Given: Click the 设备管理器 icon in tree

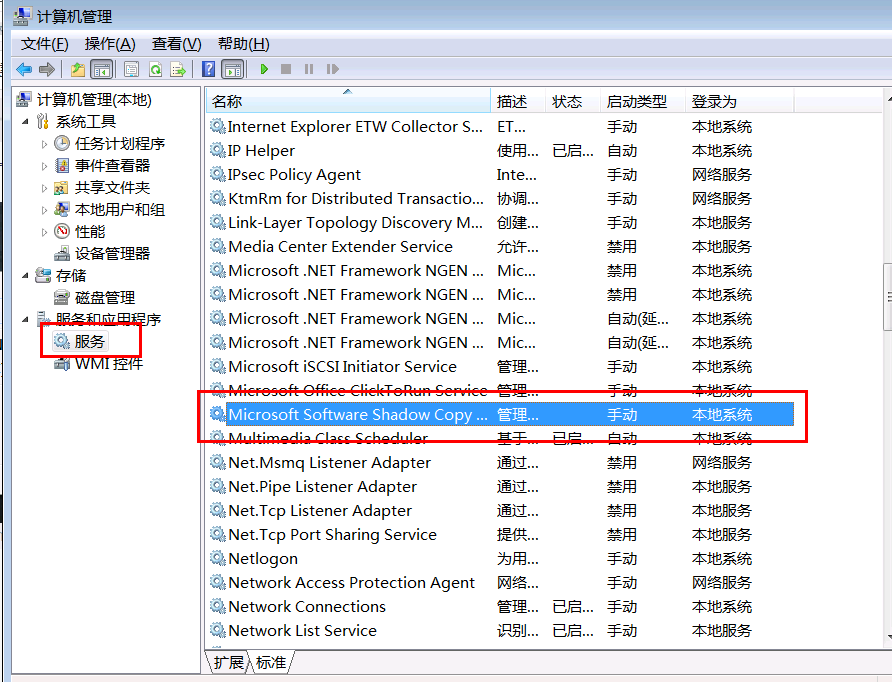Looking at the screenshot, I should tap(61, 254).
